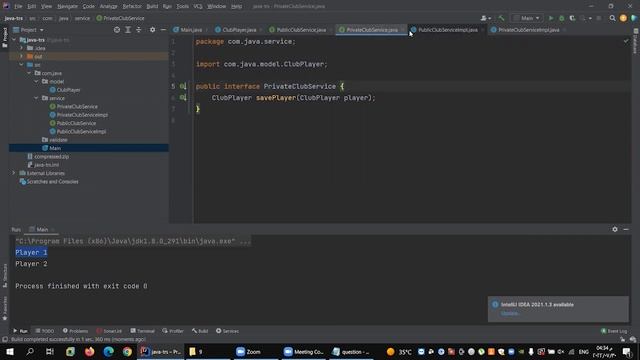
Task: Open the Database side panel
Action: tap(636, 41)
